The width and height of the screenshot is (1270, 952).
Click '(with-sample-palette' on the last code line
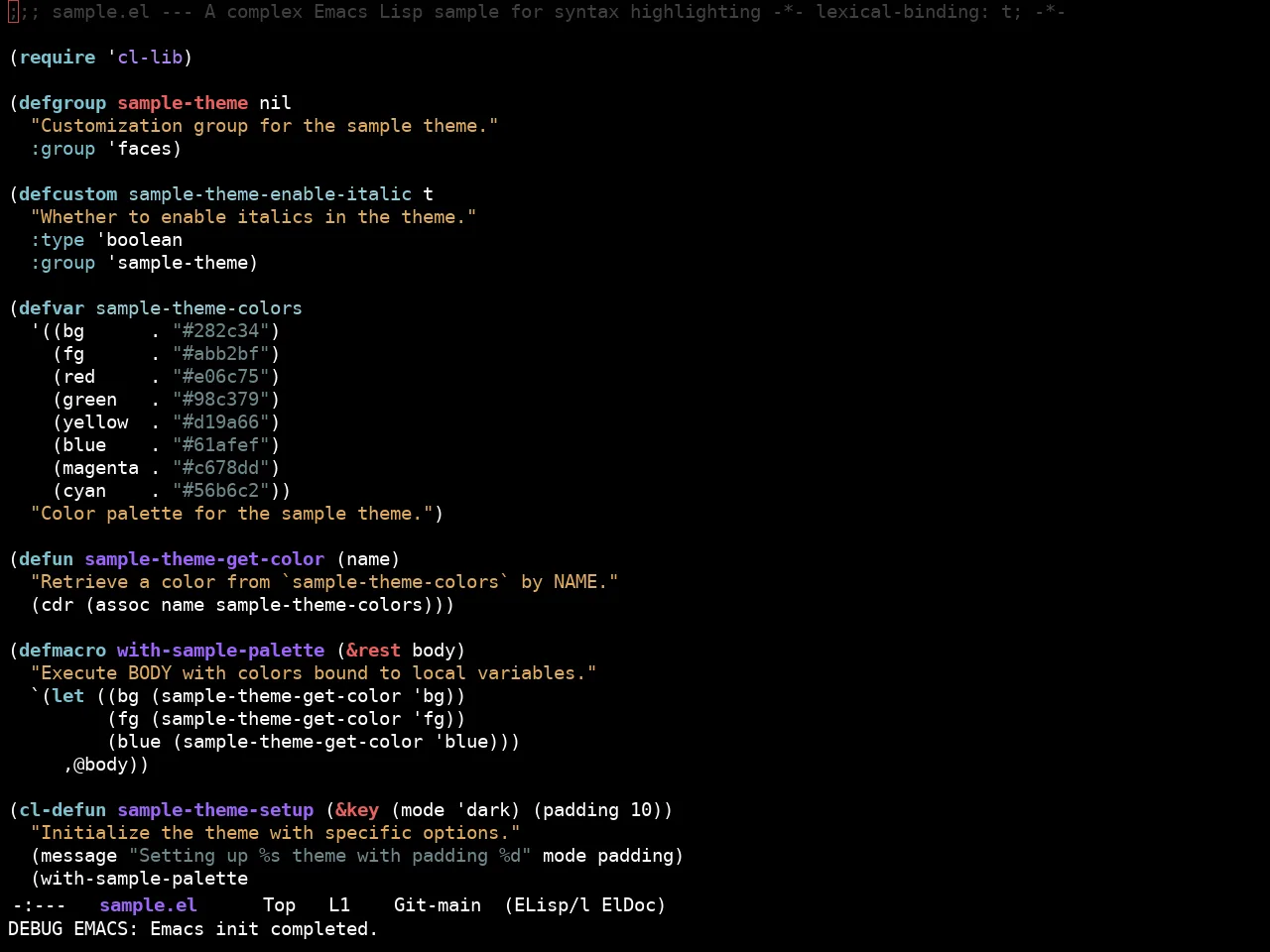pos(140,879)
